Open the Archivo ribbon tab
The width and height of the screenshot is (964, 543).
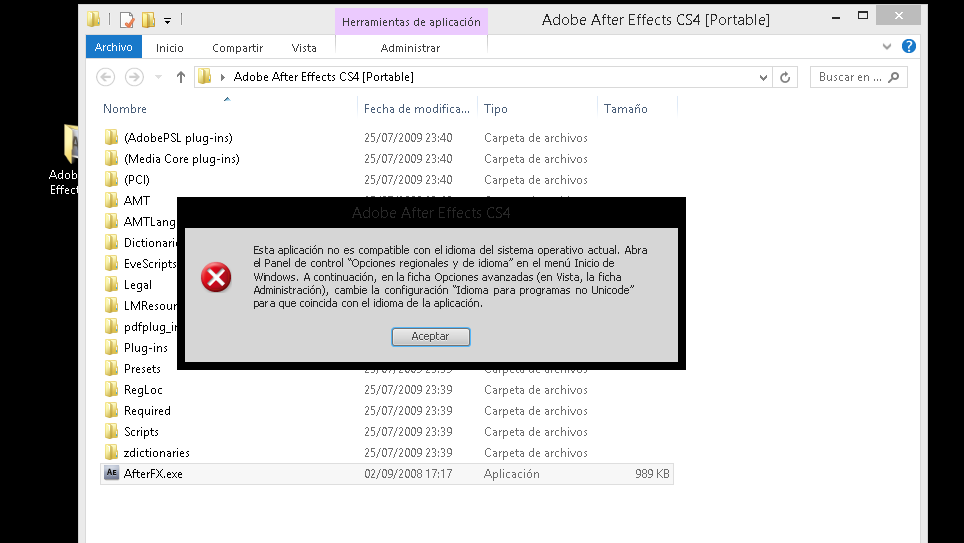pos(114,47)
